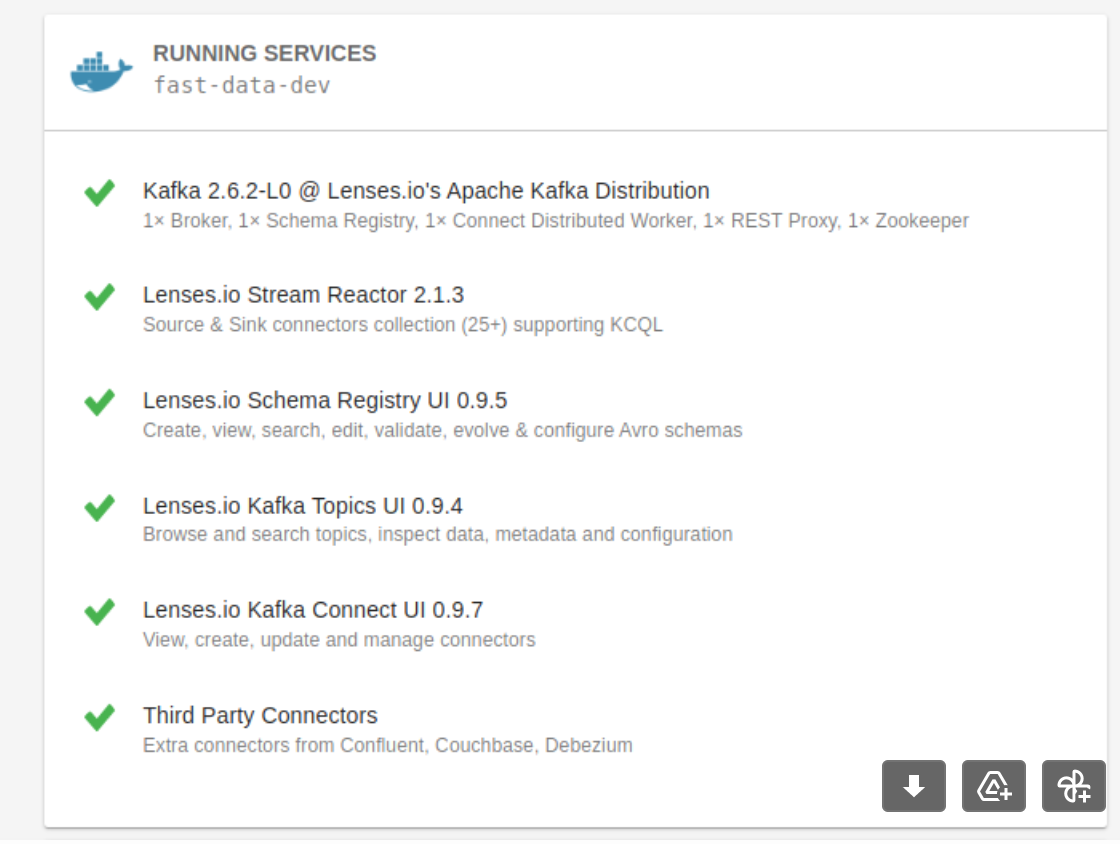
Task: Click the checkmark next to Kafka Topics UI 0.9.4
Action: [x=99, y=508]
